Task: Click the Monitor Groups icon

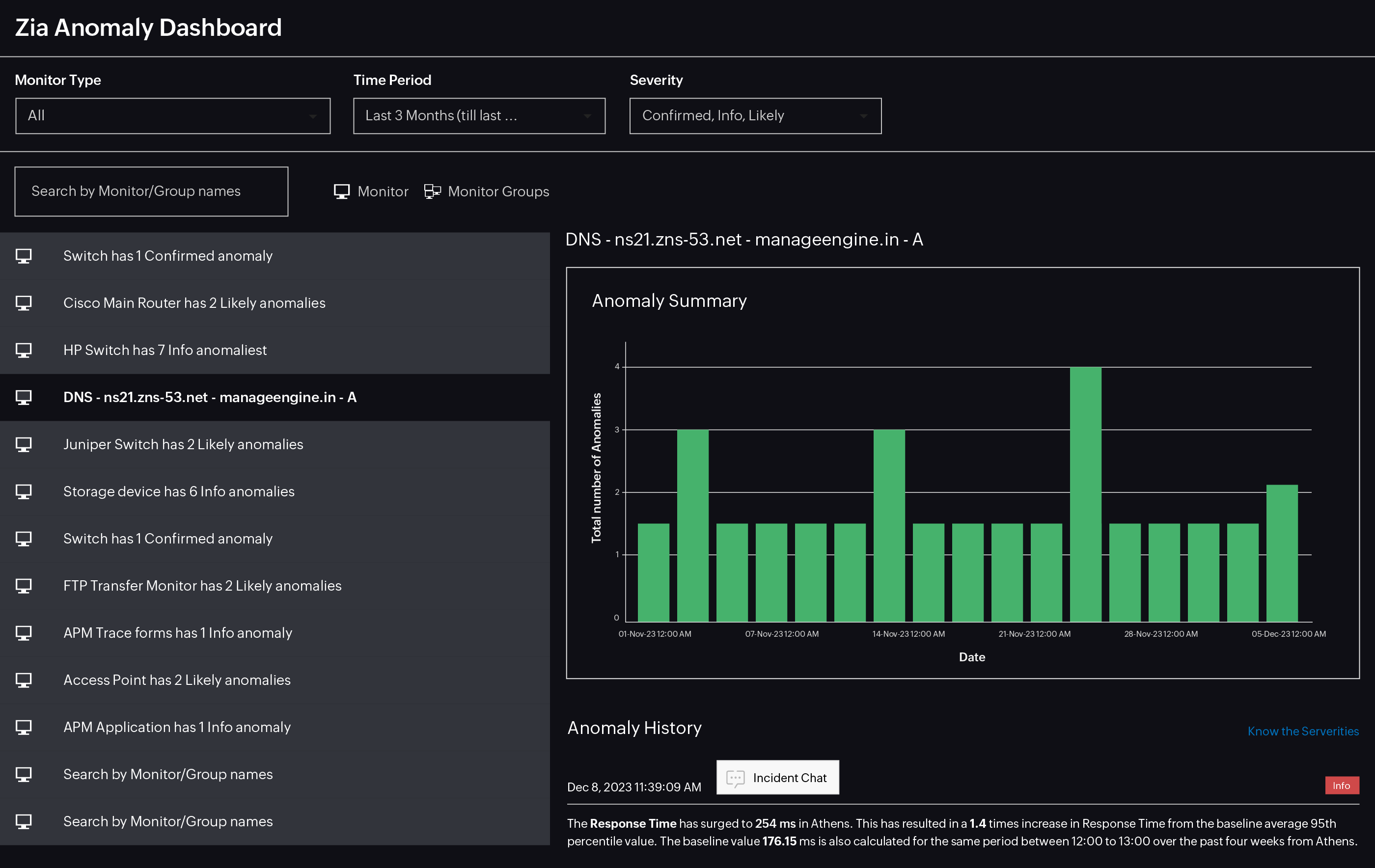Action: 432,191
